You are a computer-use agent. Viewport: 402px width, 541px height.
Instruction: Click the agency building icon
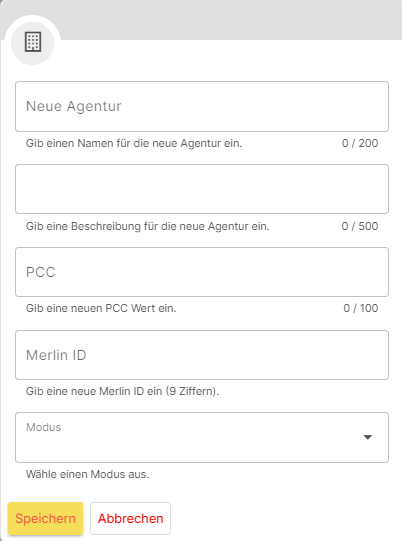[33, 42]
